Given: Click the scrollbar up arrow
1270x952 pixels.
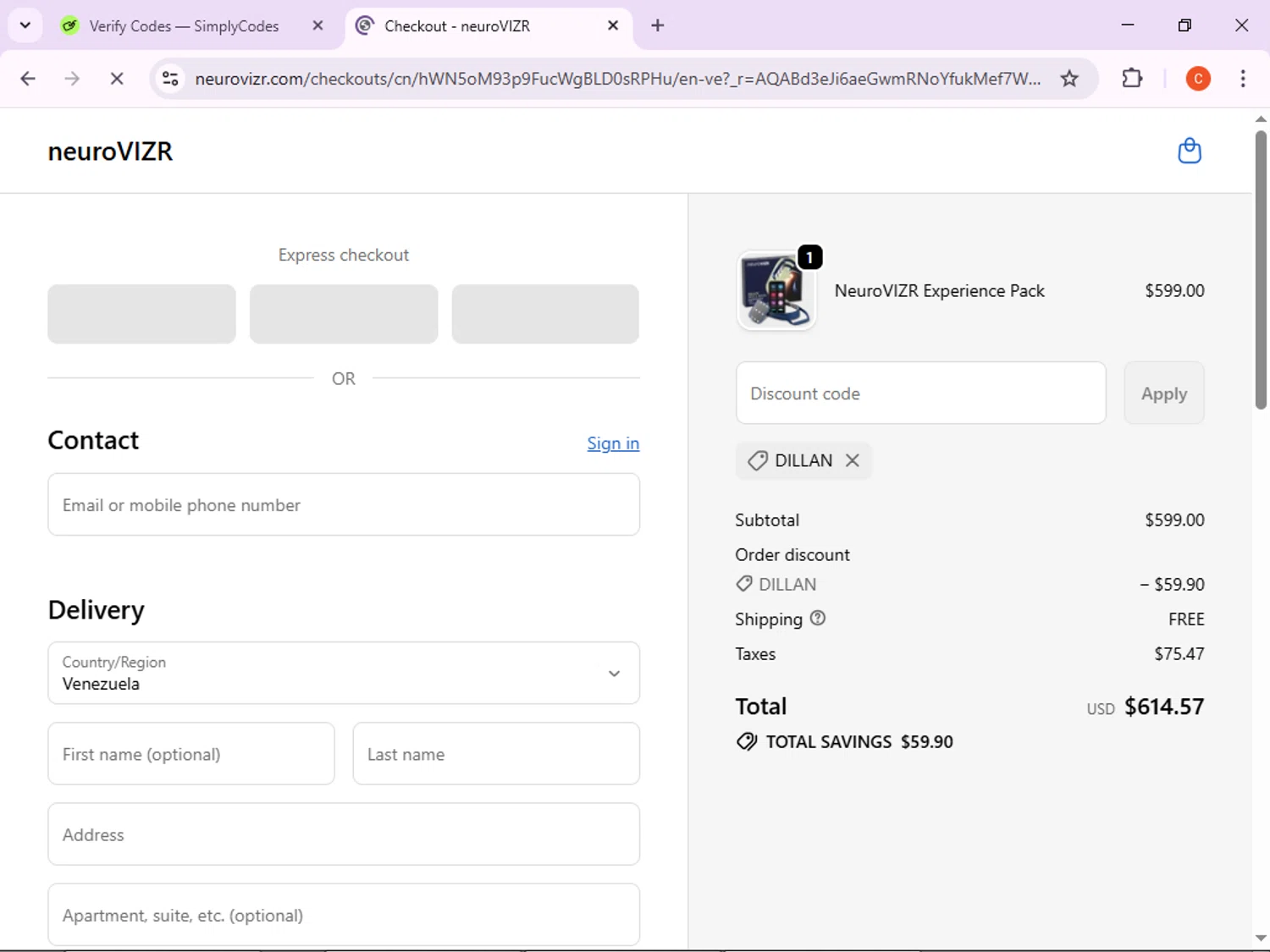Looking at the screenshot, I should [x=1261, y=118].
